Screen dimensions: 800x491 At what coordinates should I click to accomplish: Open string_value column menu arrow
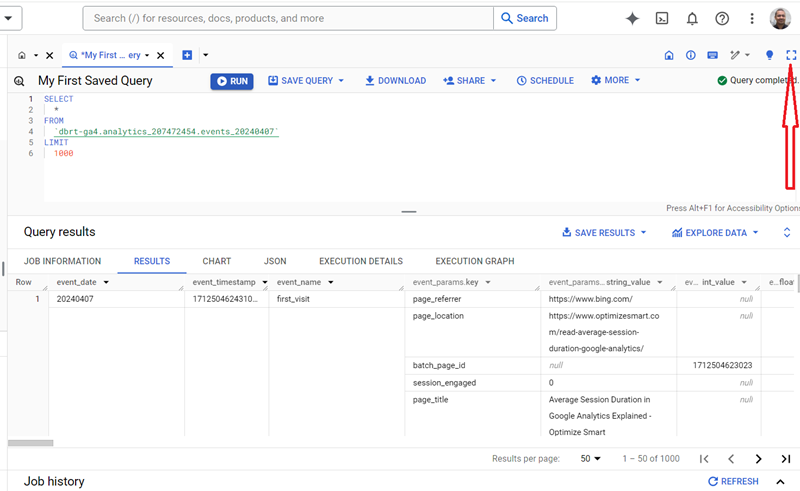click(x=660, y=282)
